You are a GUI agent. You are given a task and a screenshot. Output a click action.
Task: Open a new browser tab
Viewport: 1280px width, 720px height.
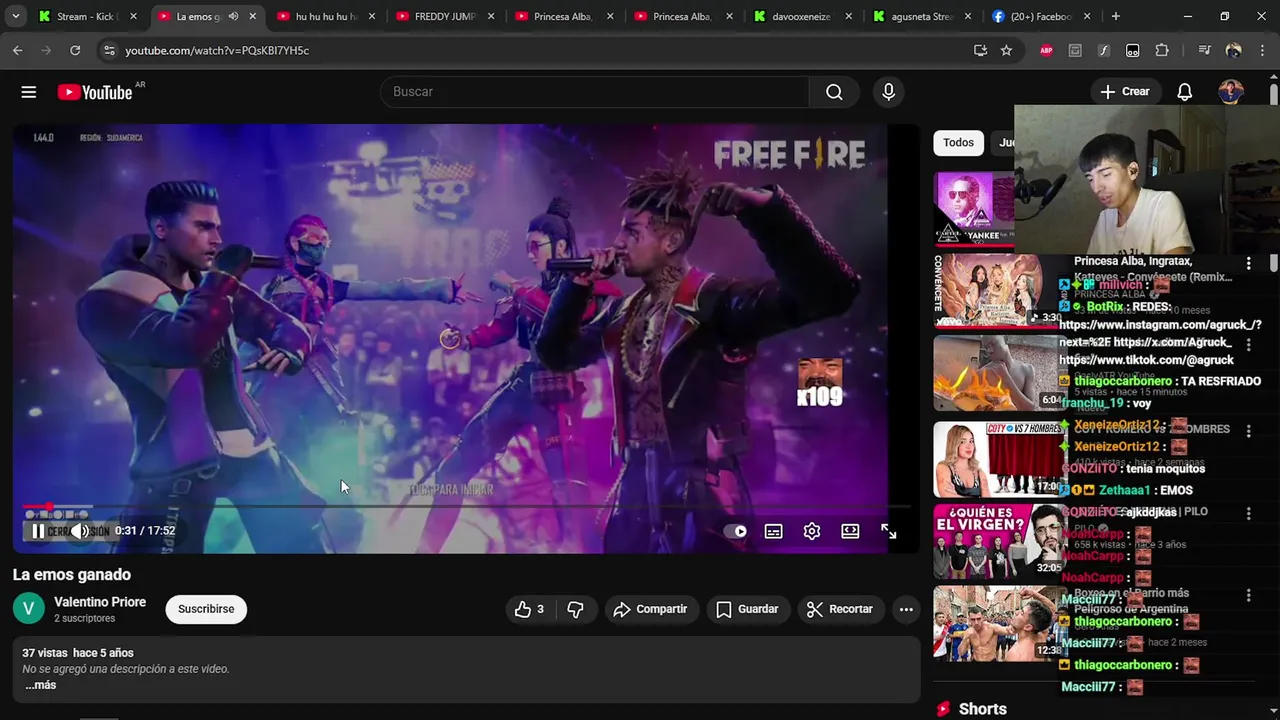[1116, 16]
